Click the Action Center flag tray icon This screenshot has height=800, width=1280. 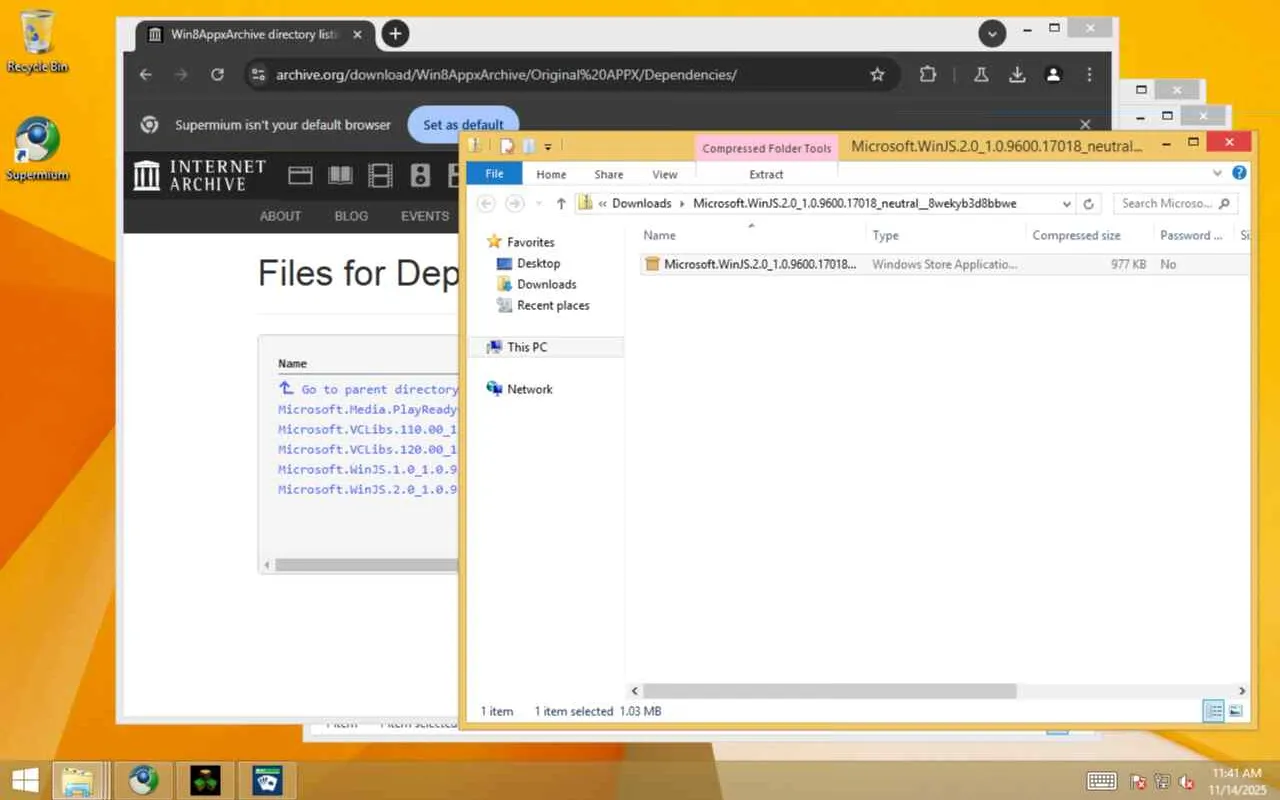coord(1138,781)
